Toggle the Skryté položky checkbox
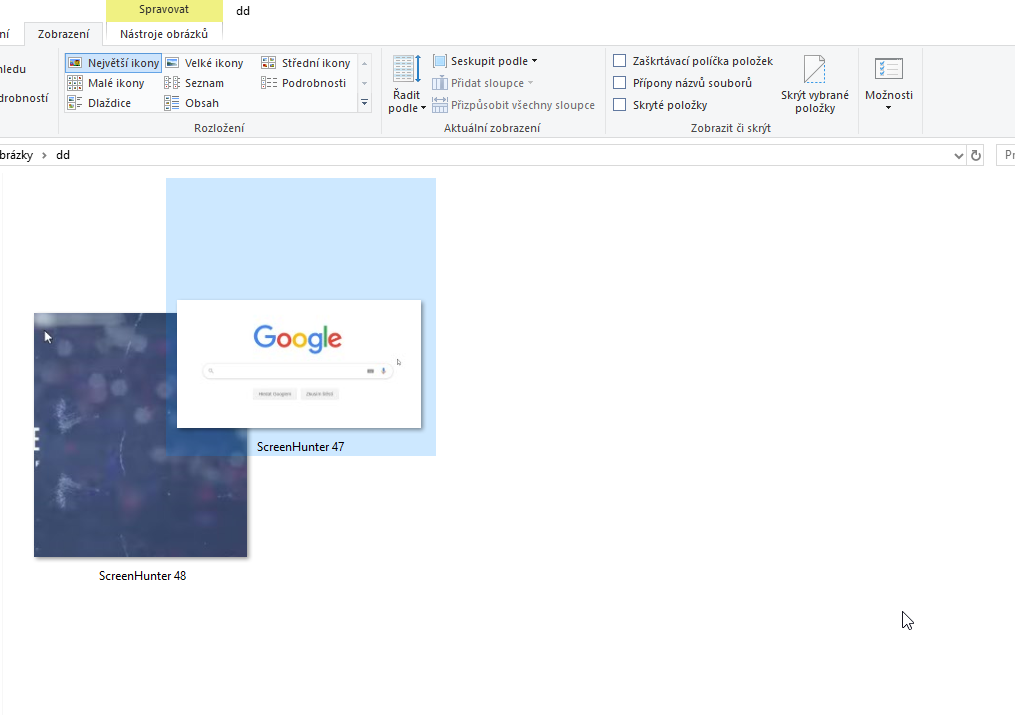 click(619, 105)
